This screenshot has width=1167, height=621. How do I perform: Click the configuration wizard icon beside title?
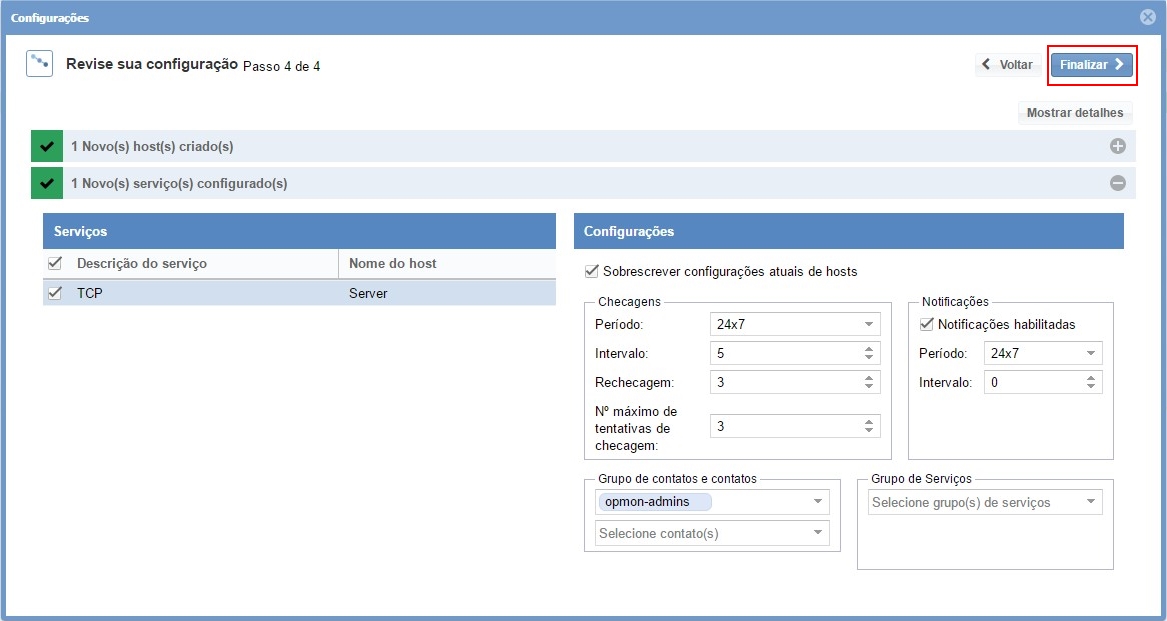(40, 63)
